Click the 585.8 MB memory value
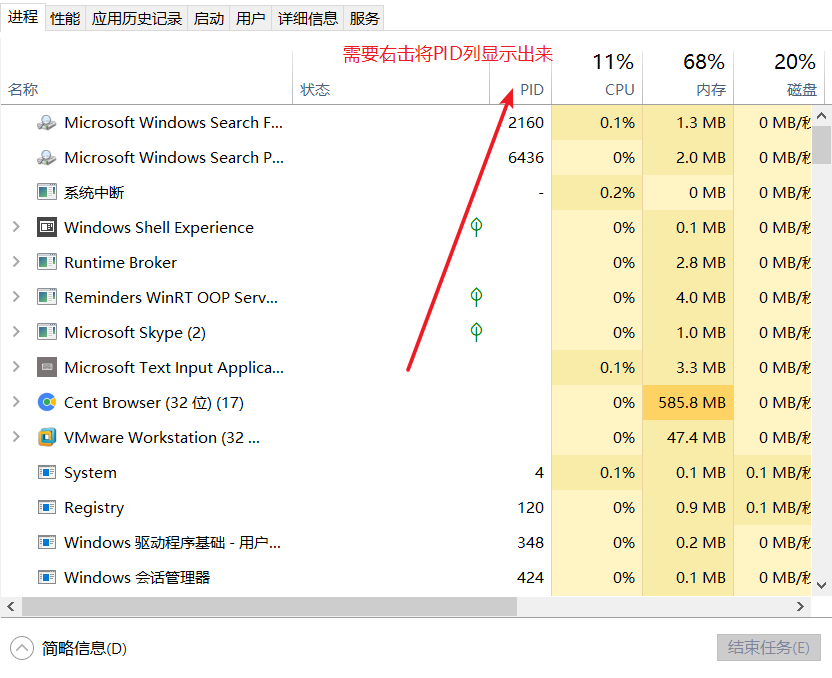832x678 pixels. tap(692, 402)
